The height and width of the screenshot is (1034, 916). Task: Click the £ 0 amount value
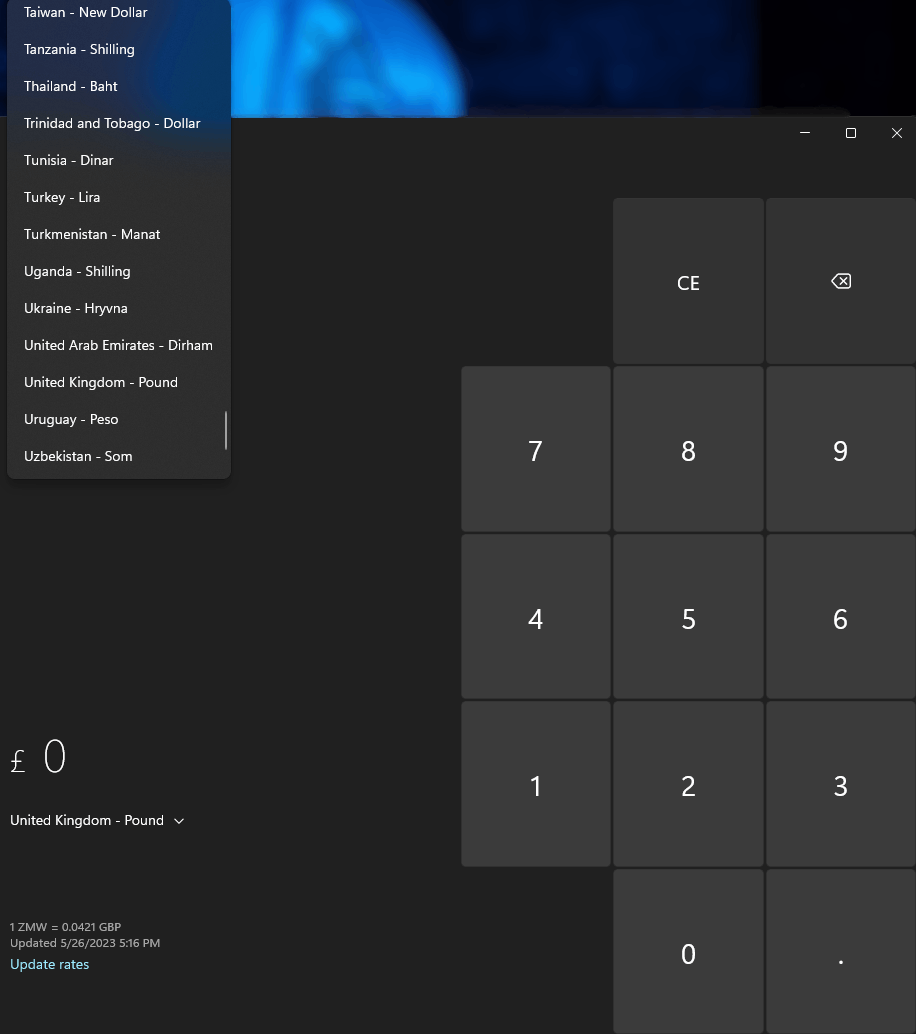click(x=38, y=756)
